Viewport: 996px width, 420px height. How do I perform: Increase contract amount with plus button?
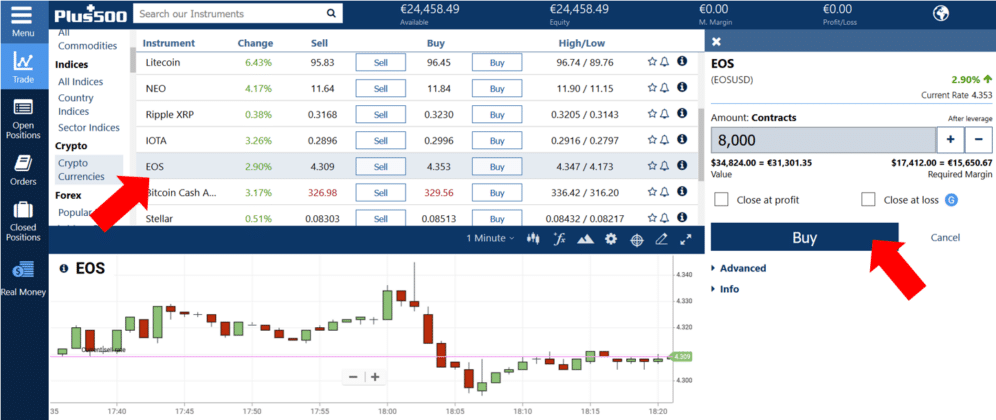(949, 140)
